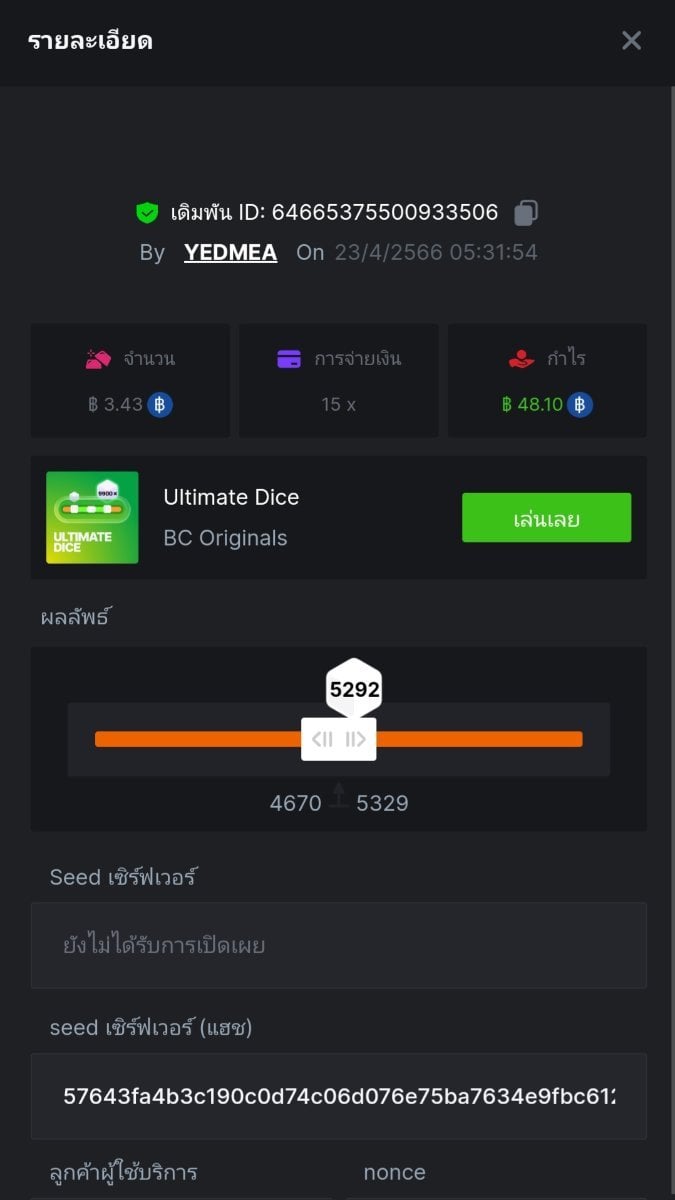Click the server seed field
This screenshot has width=675, height=1200.
click(x=338, y=945)
